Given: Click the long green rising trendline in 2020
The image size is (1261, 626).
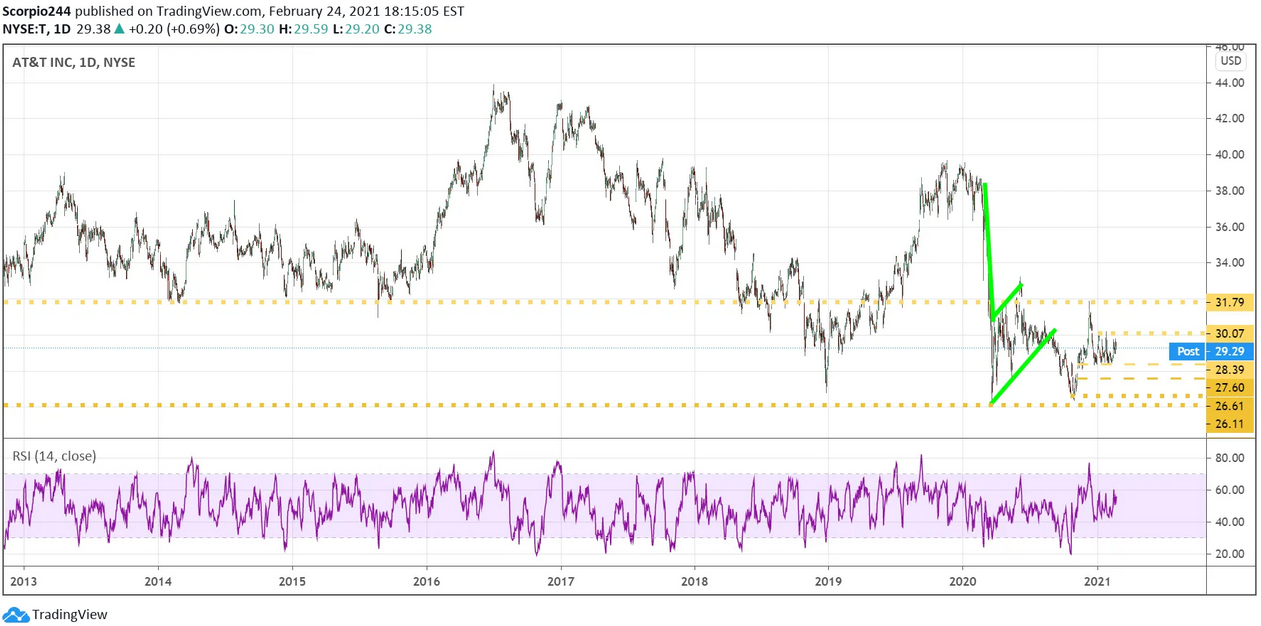Looking at the screenshot, I should [1022, 366].
